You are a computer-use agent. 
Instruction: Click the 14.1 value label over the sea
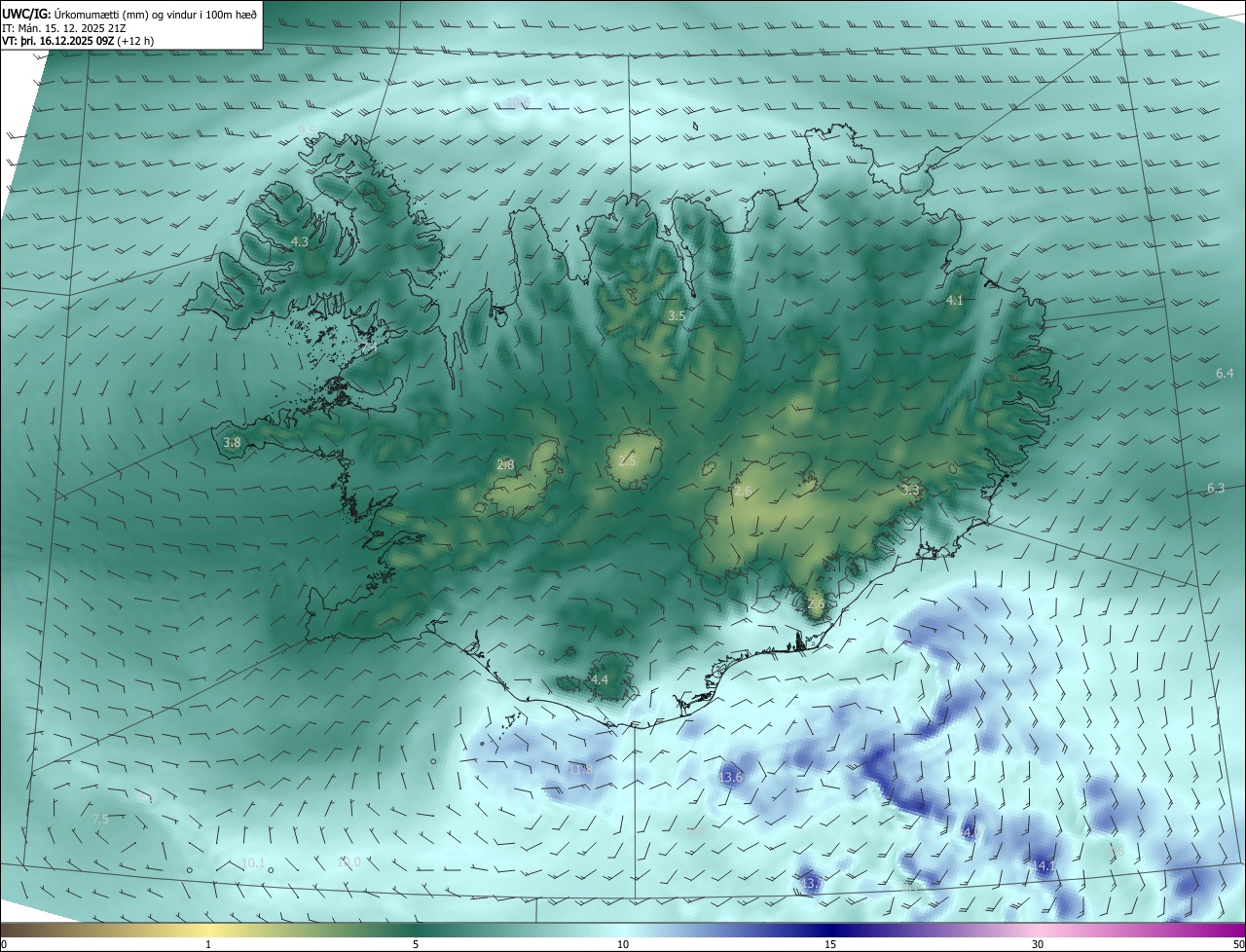point(1044,865)
